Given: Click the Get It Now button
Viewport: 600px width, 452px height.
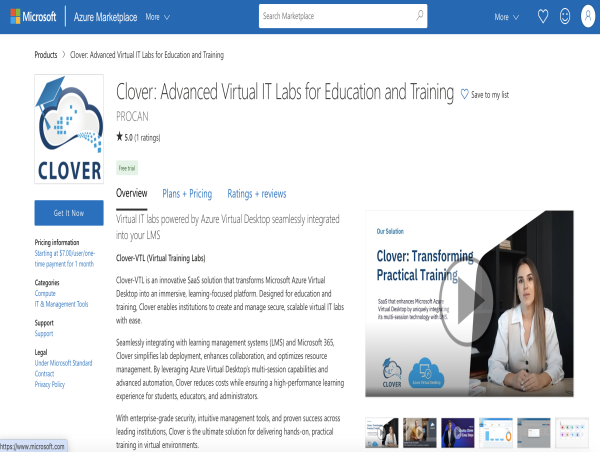Looking at the screenshot, I should coord(69,213).
